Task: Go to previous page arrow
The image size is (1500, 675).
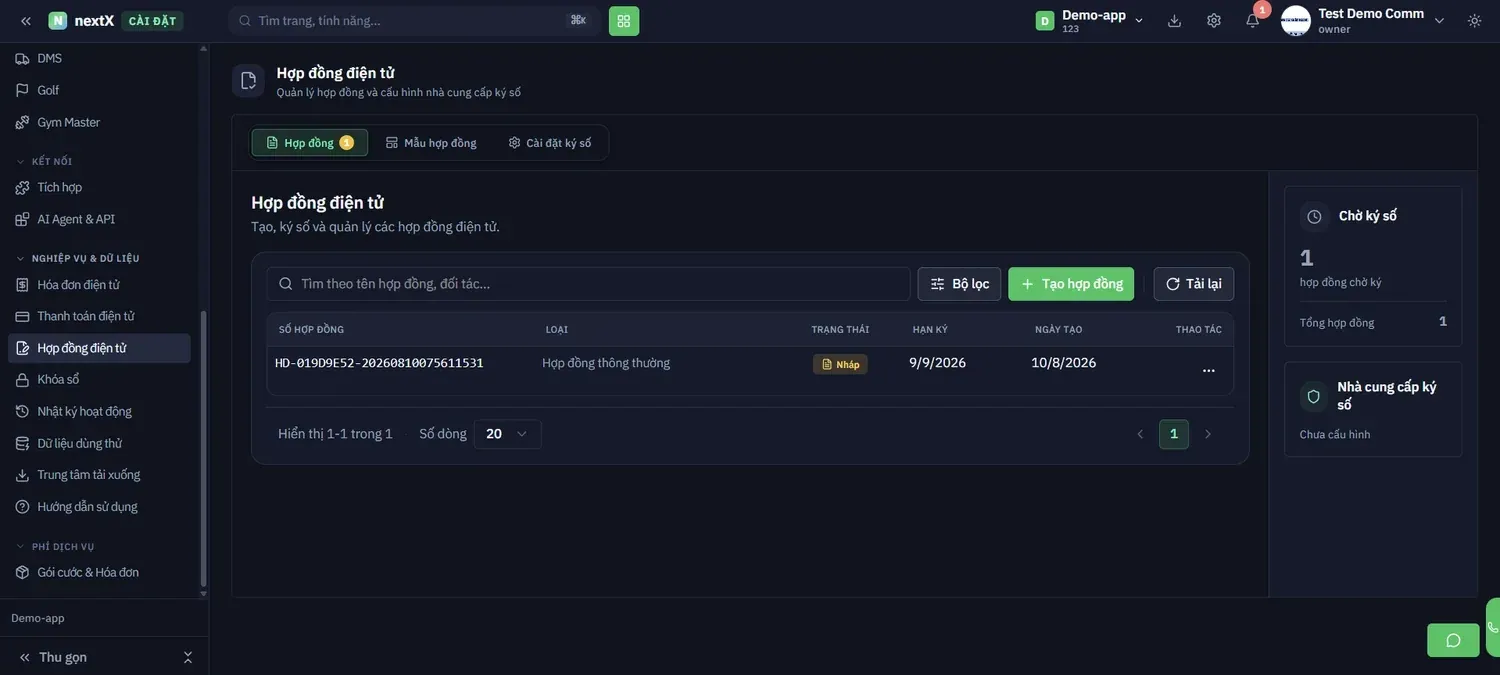Action: click(1140, 434)
